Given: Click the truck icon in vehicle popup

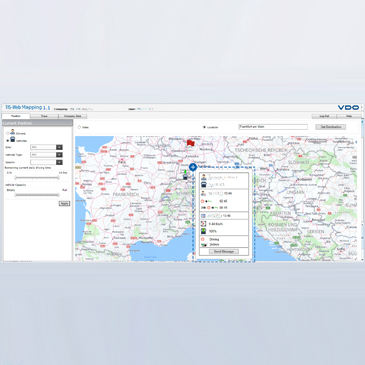Looking at the screenshot, I should (x=204, y=184).
